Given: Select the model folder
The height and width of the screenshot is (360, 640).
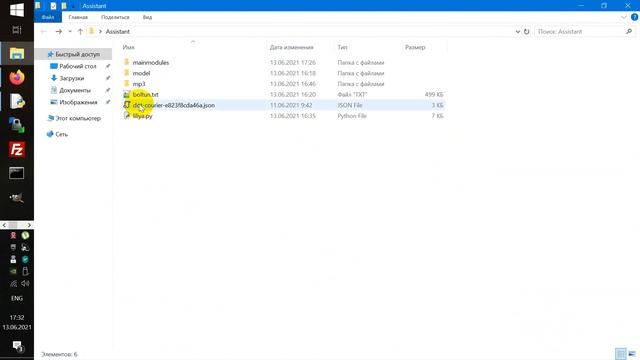Looking at the screenshot, I should [x=141, y=73].
